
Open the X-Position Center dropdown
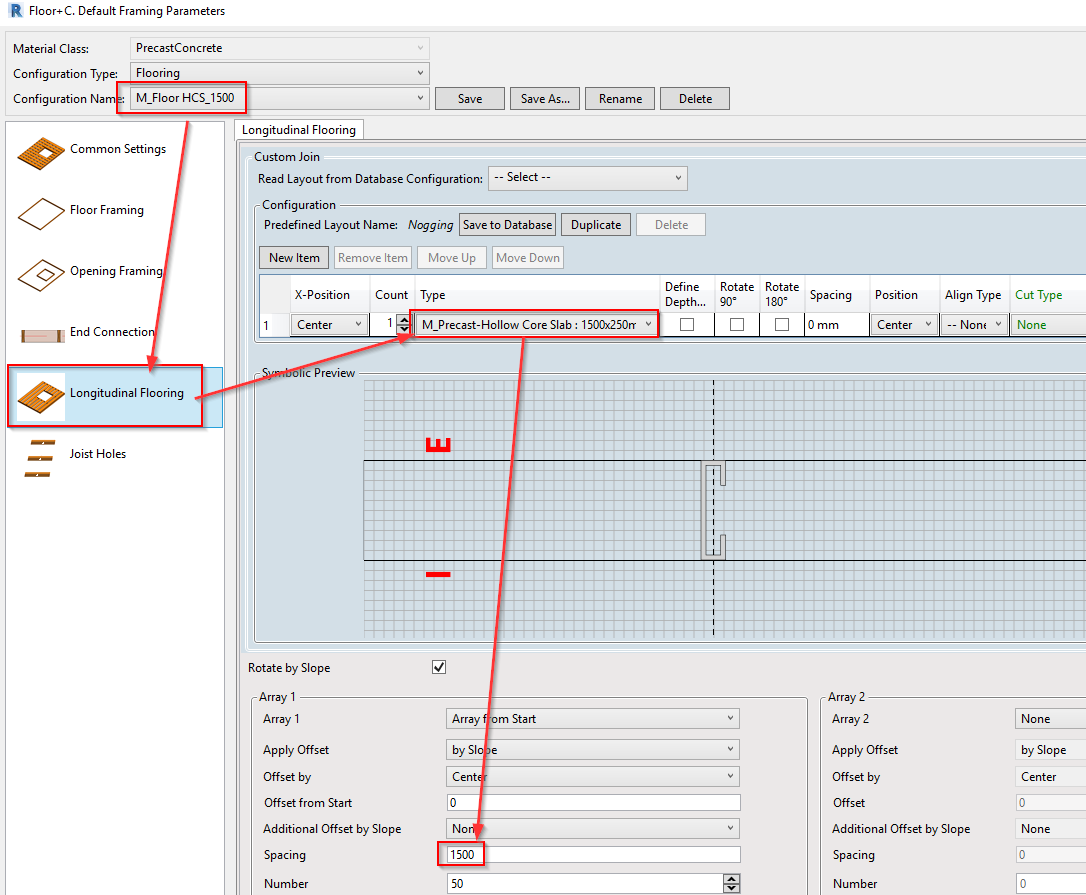tap(329, 324)
